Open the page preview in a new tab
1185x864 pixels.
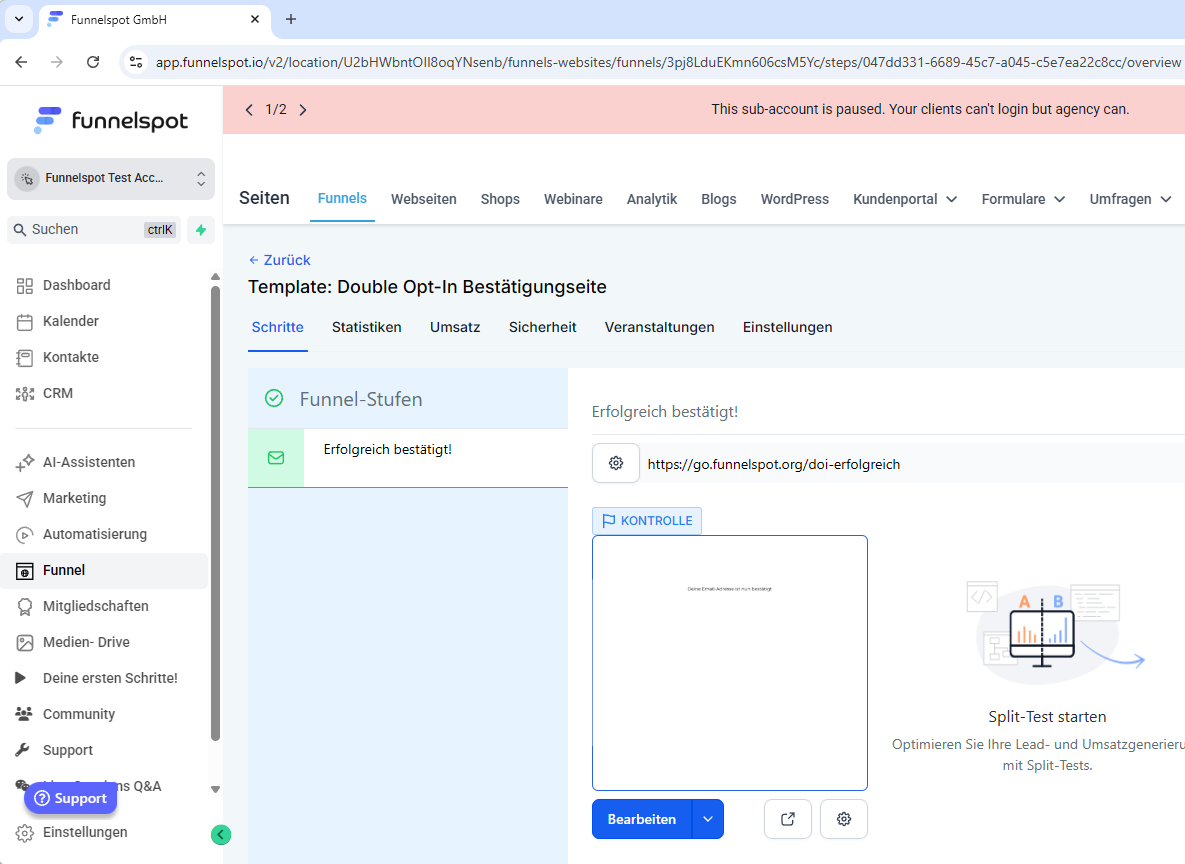[787, 819]
